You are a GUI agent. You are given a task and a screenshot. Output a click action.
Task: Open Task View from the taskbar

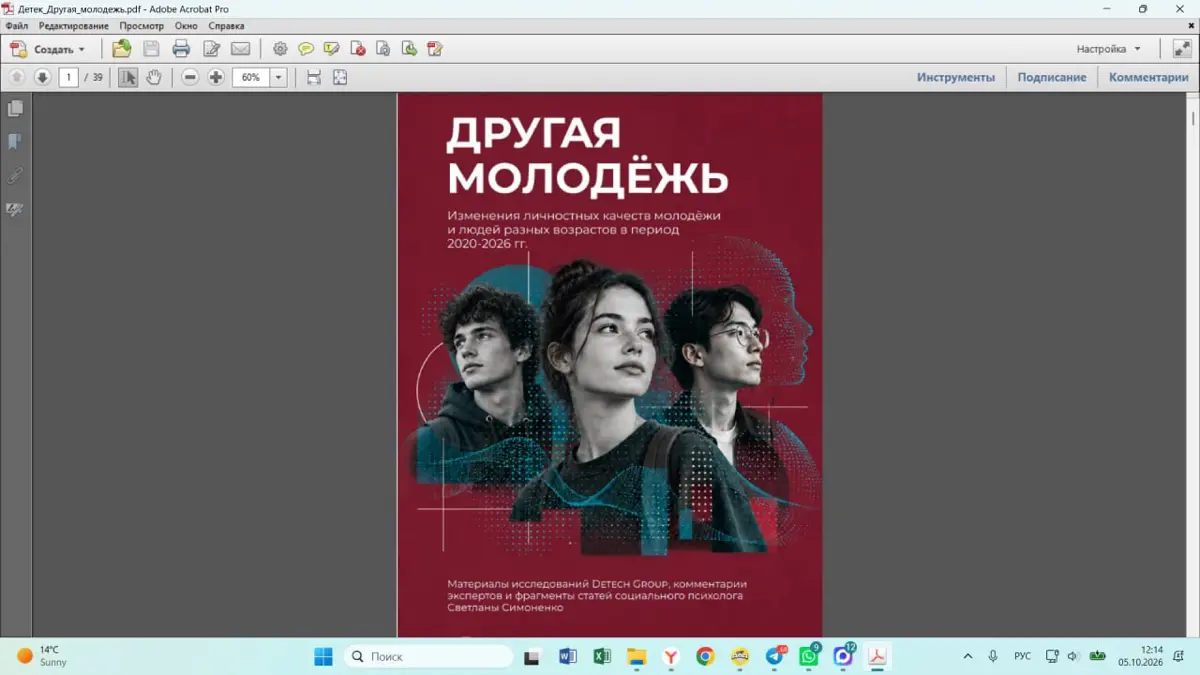tap(532, 656)
